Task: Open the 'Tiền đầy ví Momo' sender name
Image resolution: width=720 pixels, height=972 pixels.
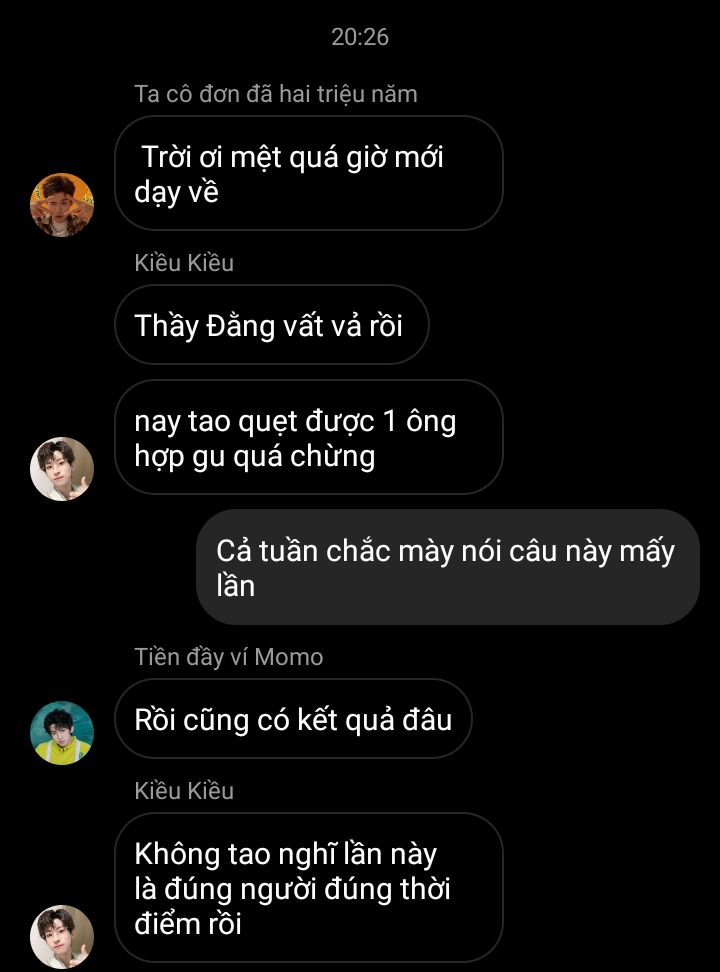Action: [x=229, y=657]
